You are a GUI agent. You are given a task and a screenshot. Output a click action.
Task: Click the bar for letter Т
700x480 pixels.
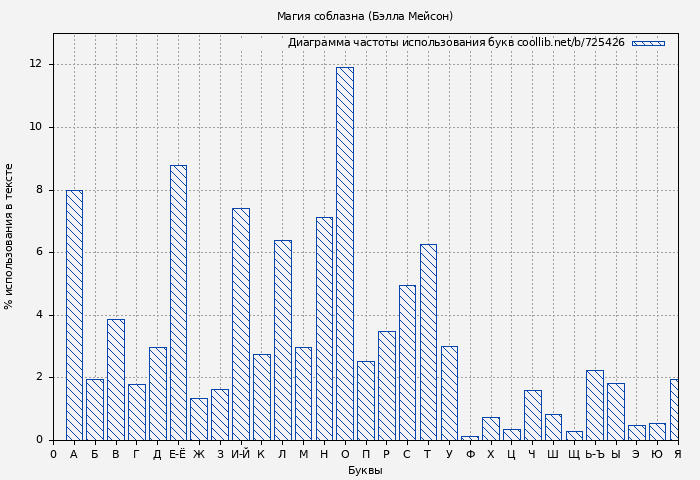[x=428, y=342]
